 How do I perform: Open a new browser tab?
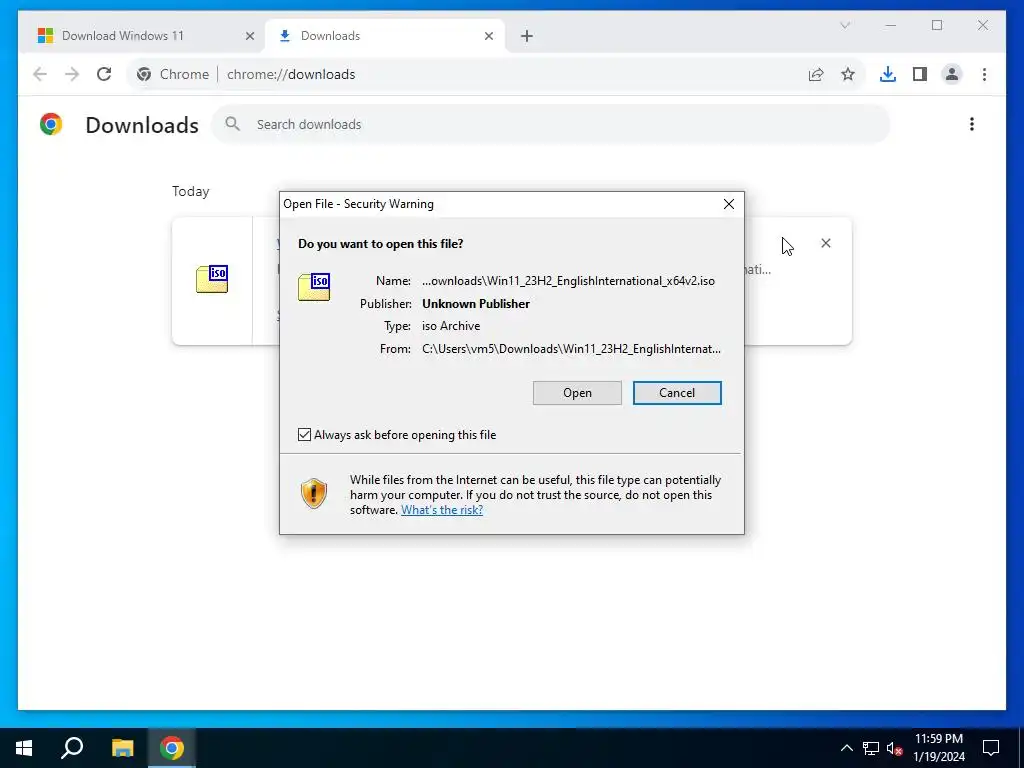tap(526, 36)
